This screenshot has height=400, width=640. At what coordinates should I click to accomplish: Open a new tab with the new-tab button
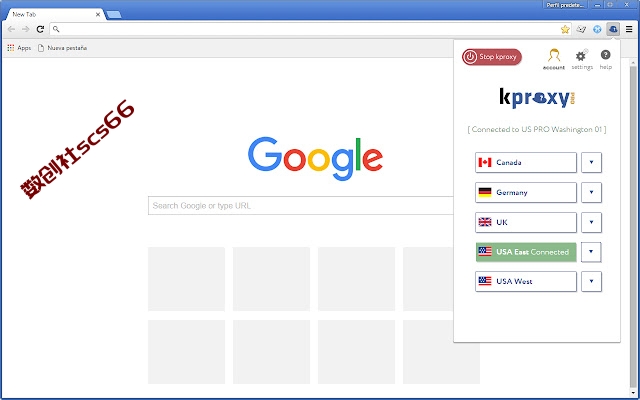[114, 15]
